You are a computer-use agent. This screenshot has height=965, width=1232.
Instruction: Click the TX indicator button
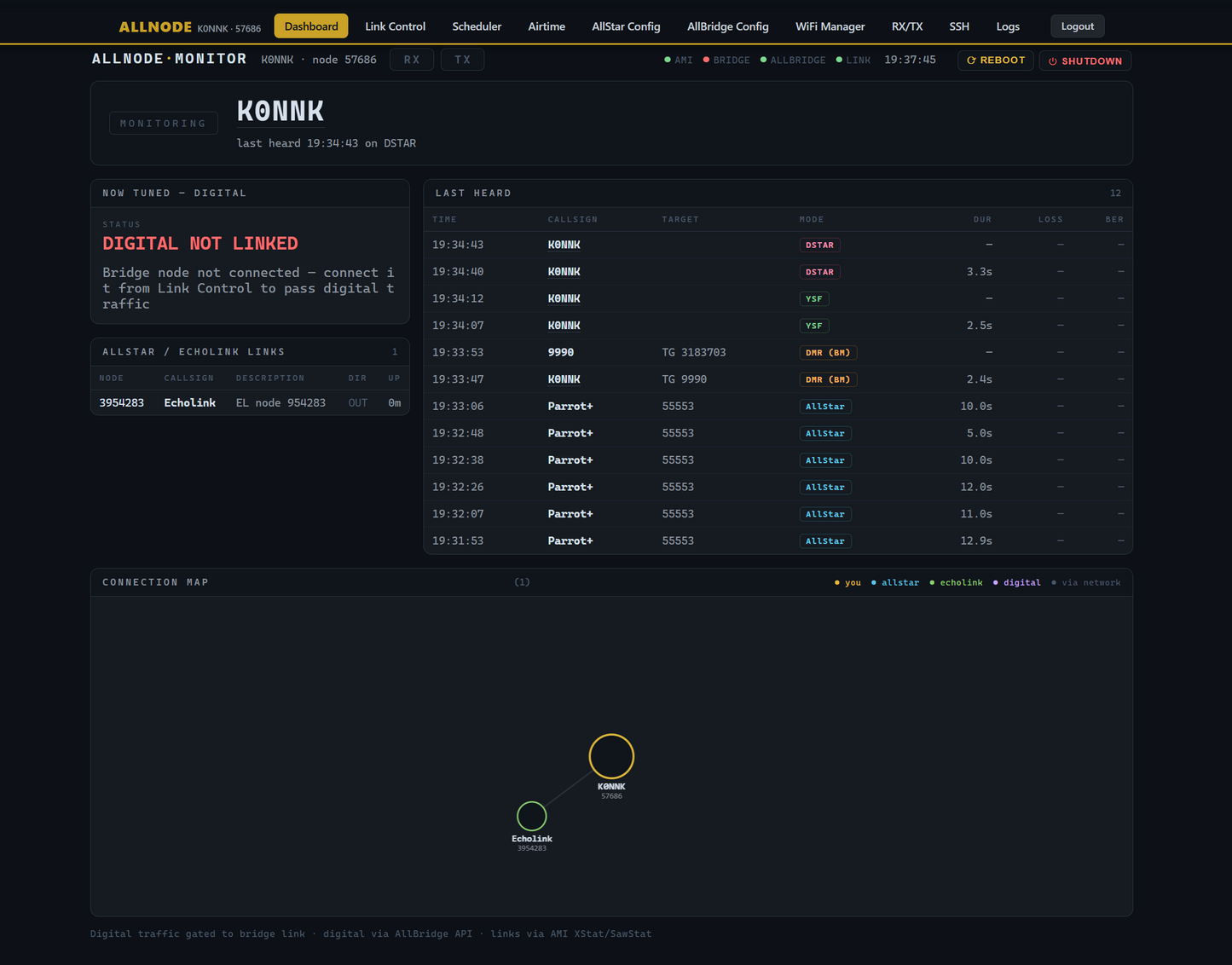coord(463,60)
